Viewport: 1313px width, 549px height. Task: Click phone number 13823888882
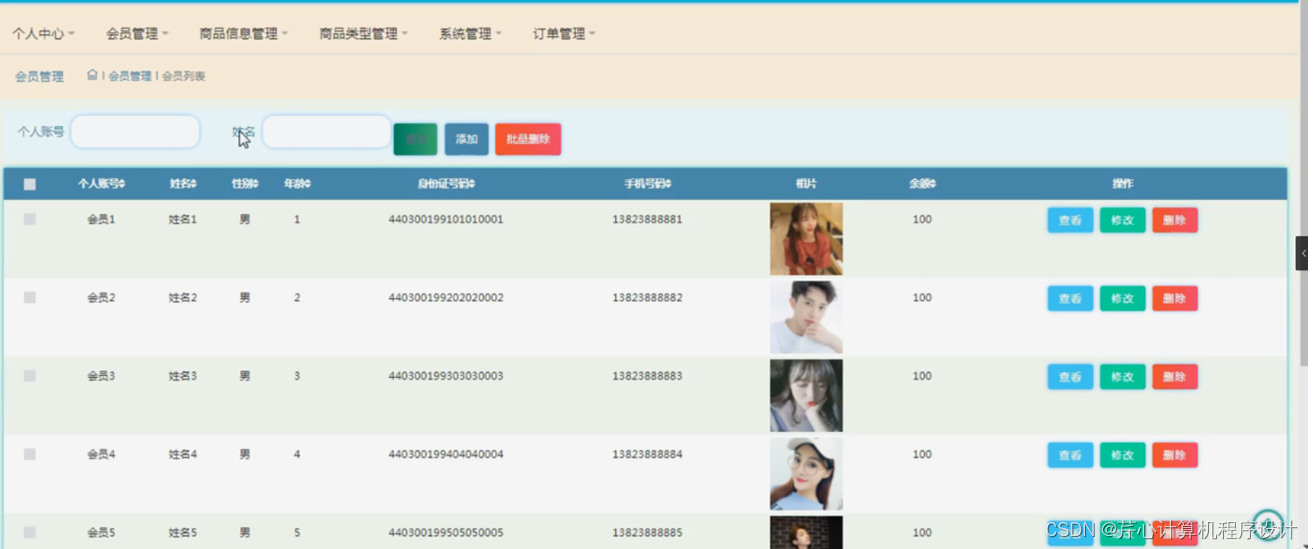point(648,297)
